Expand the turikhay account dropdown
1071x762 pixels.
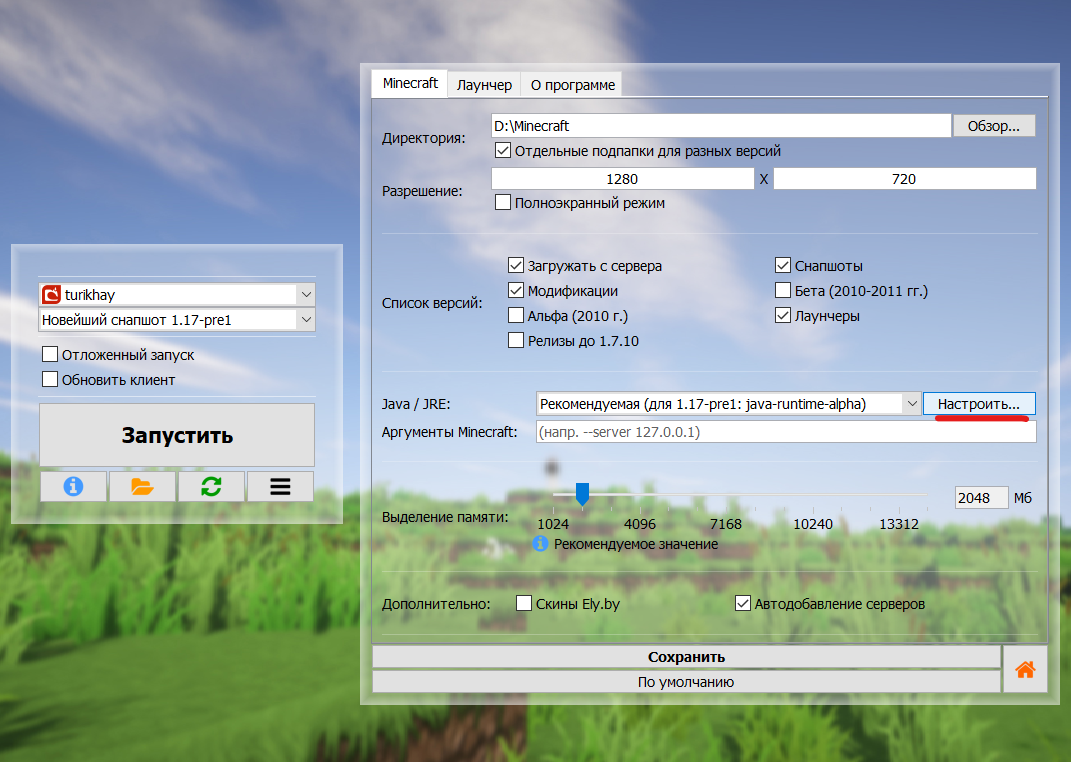tap(306, 295)
